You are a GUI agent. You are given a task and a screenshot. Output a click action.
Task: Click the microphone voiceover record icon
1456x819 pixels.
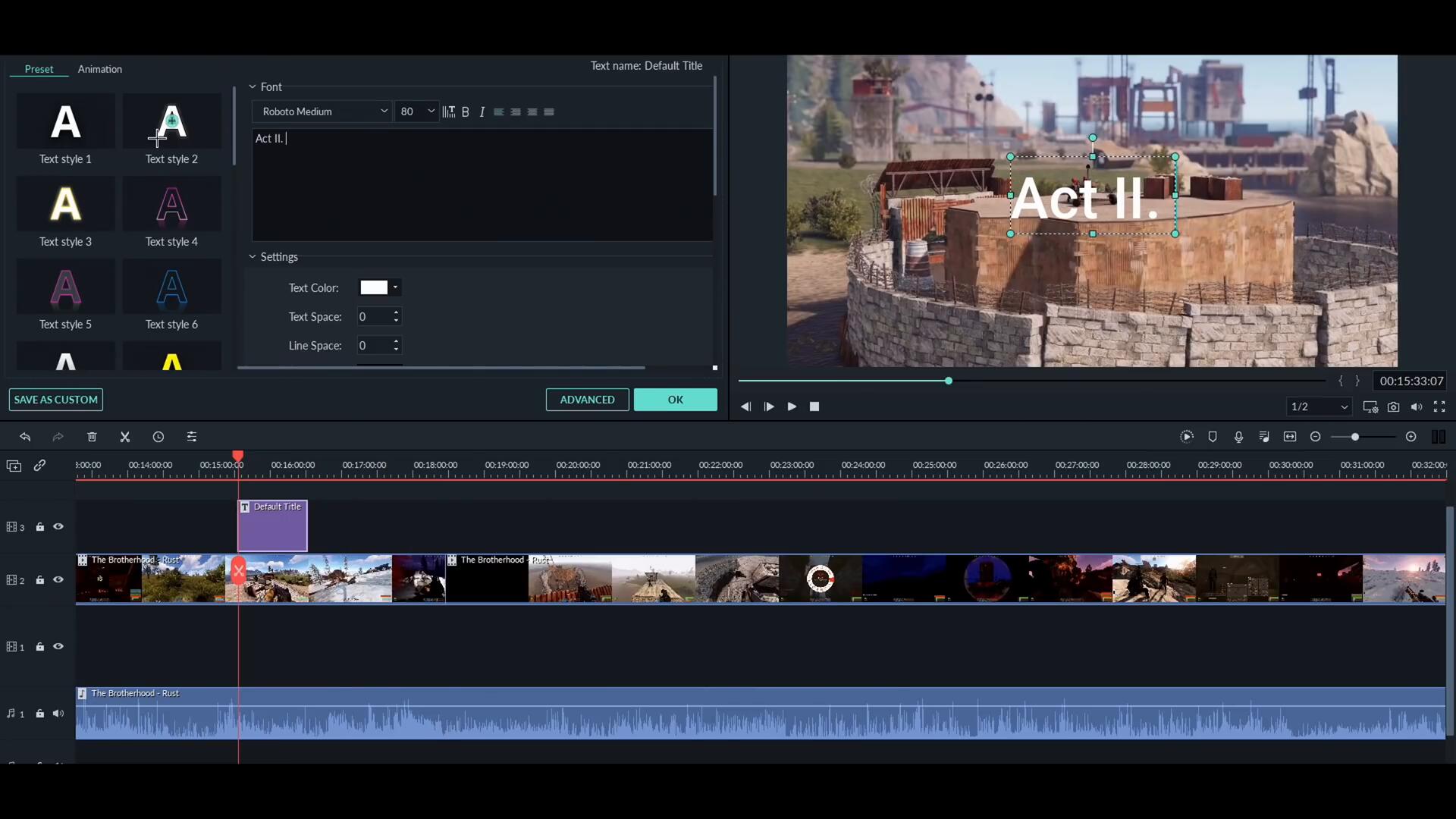coord(1238,437)
